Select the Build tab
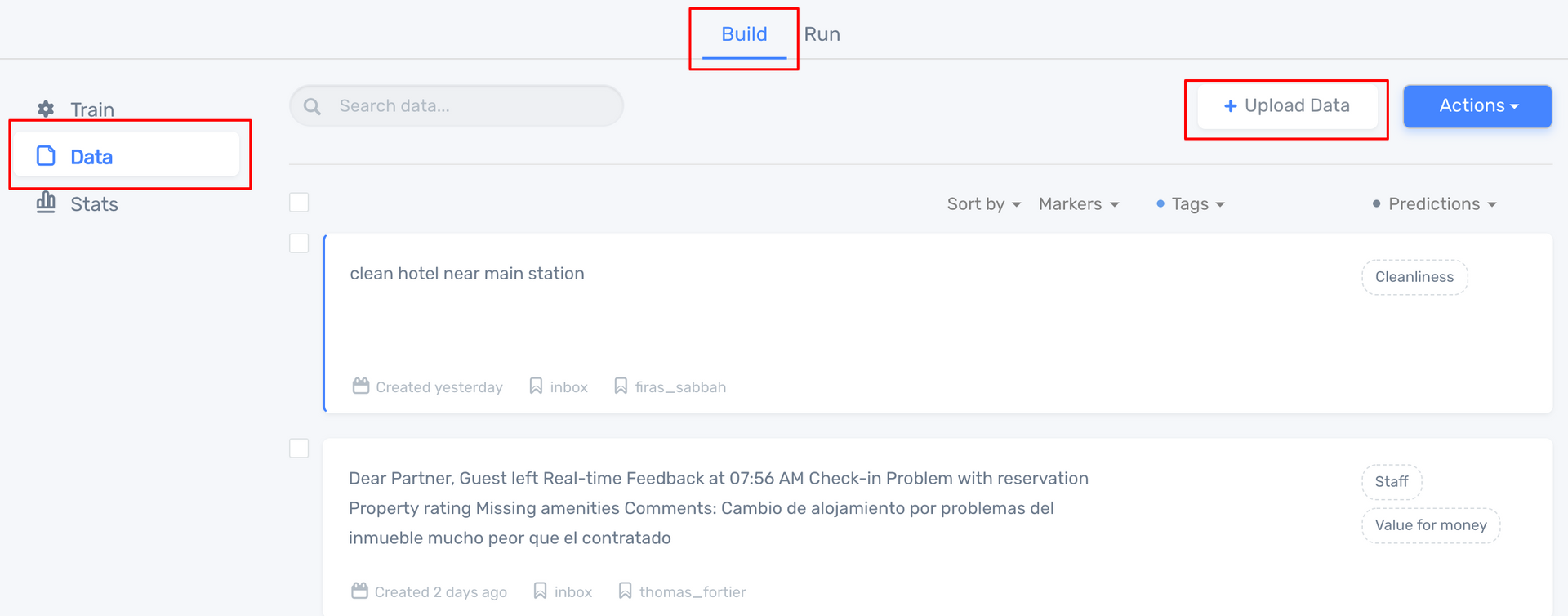 pyautogui.click(x=744, y=34)
